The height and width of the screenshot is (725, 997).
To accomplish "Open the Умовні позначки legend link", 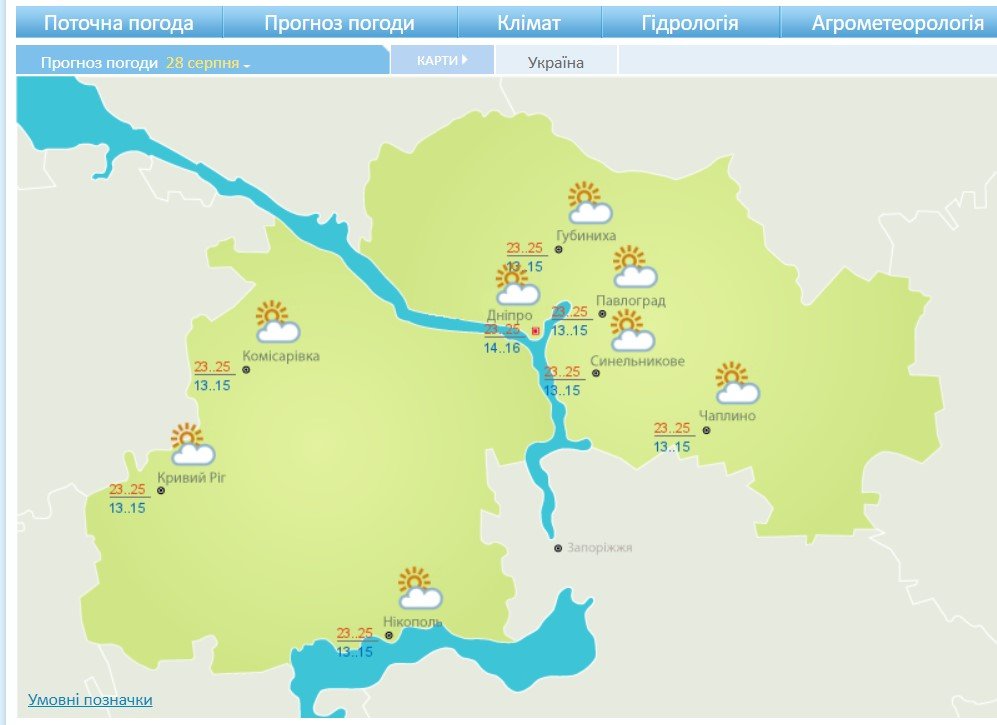I will click(x=90, y=700).
